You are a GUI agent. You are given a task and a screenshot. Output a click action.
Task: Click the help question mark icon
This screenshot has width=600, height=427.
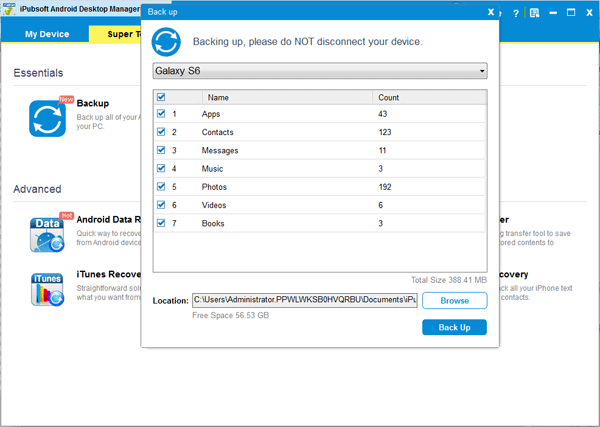click(x=516, y=13)
